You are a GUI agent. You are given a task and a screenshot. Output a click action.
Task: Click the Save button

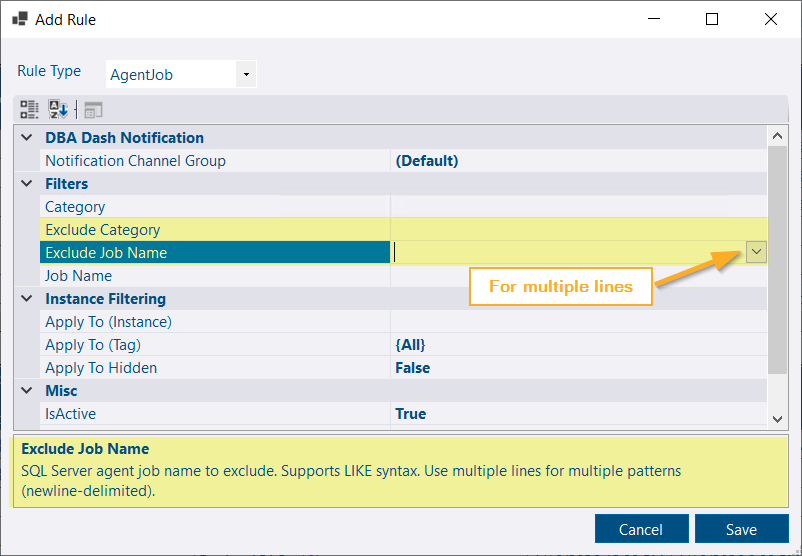(x=741, y=529)
